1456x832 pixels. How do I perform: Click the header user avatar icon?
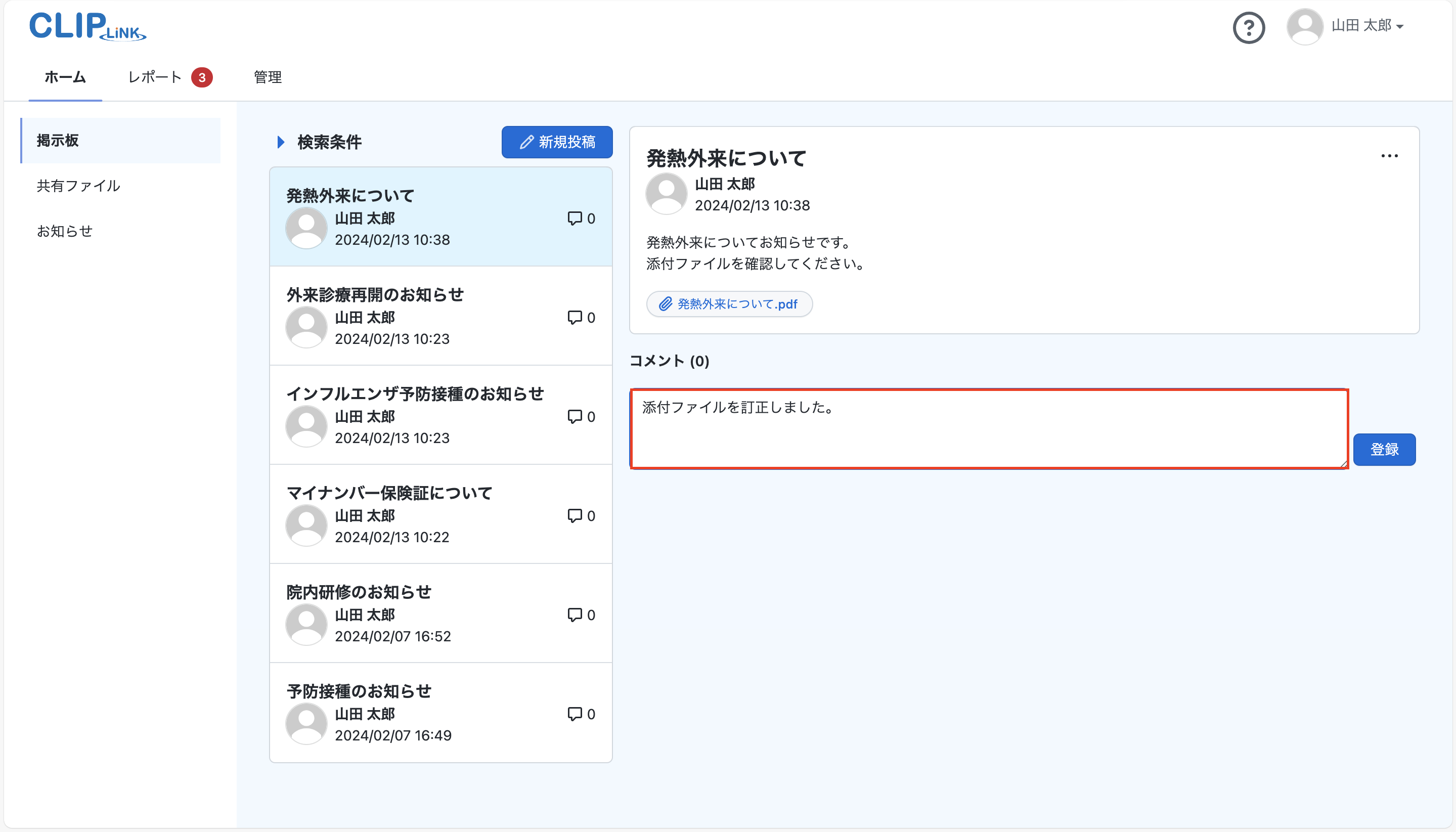1304,27
